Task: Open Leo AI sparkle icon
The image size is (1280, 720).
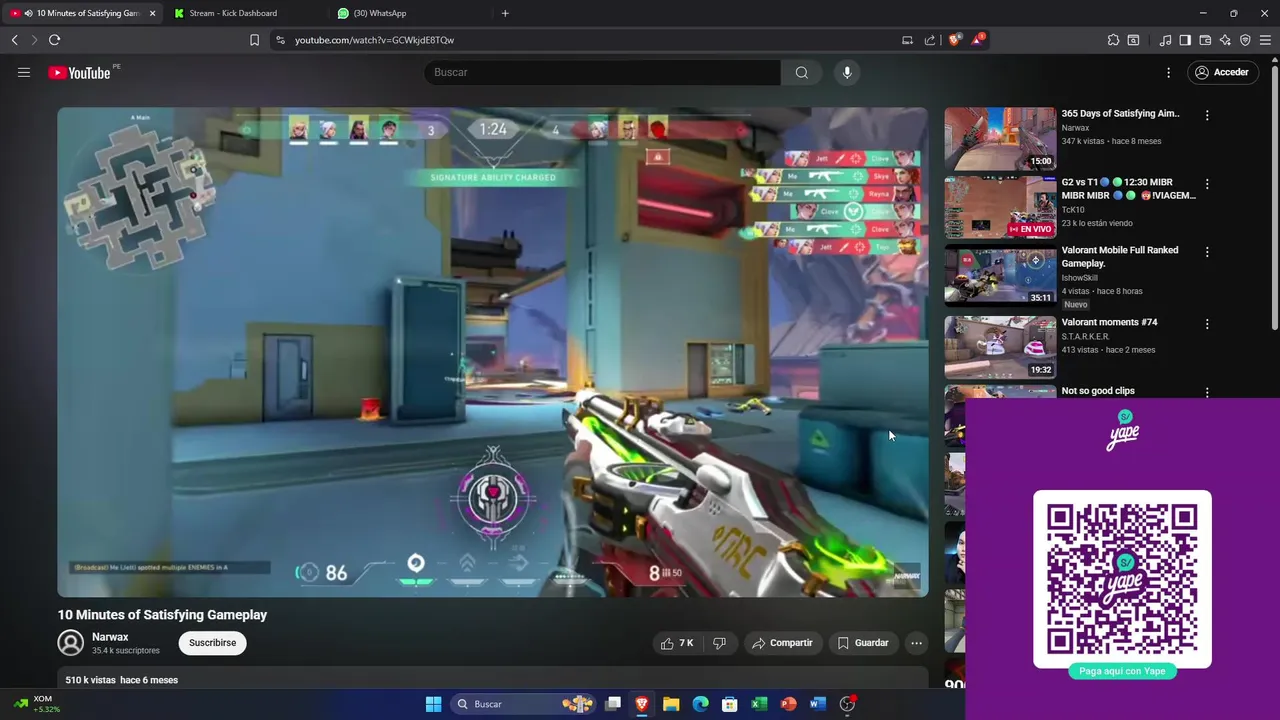Action: 1225,40
